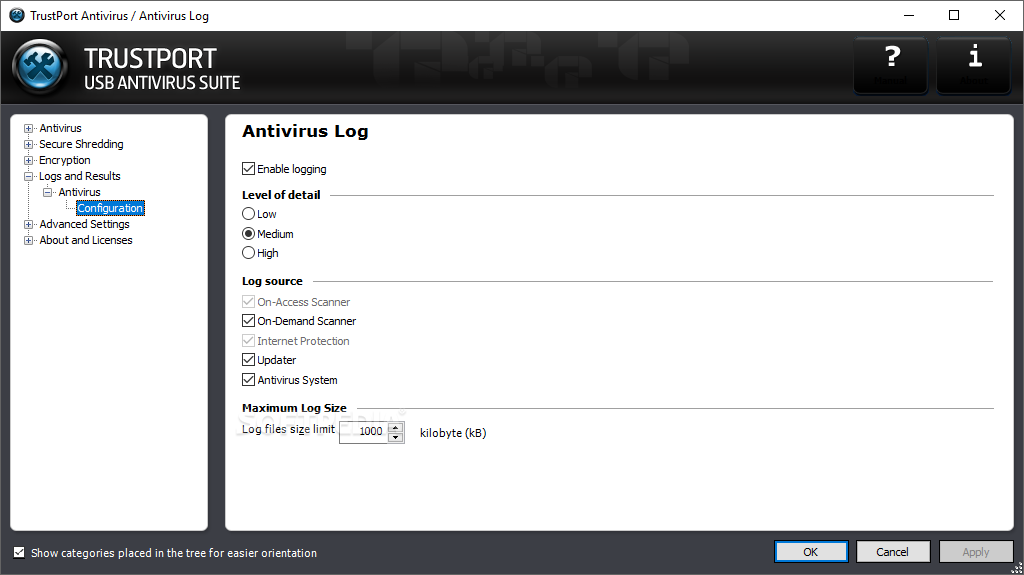
Task: Toggle the On-Access Scanner checkbox
Action: [248, 301]
